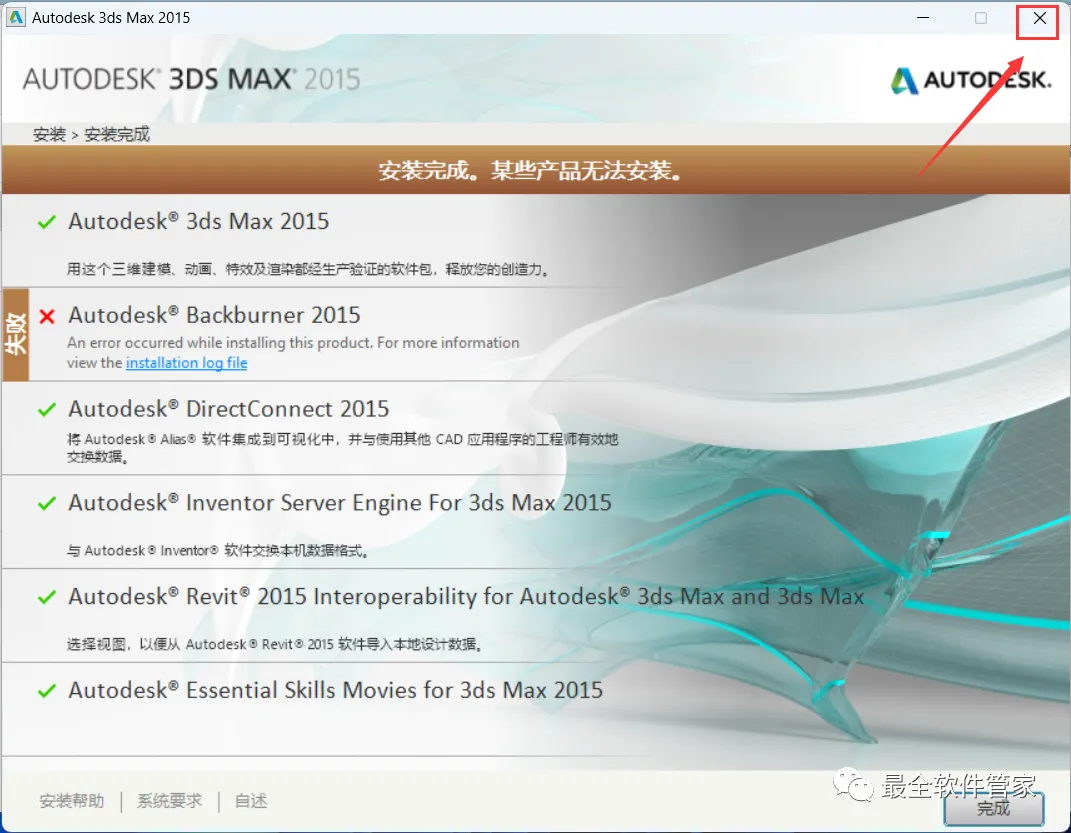Click the red X icon beside Backburner 2015
The image size is (1071, 833).
47,316
